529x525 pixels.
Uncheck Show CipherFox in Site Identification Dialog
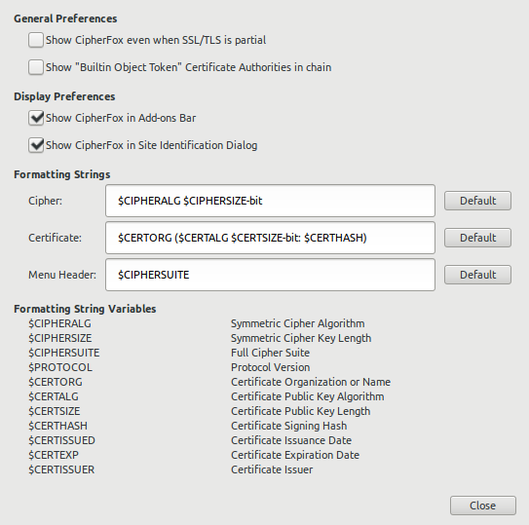pos(36,145)
